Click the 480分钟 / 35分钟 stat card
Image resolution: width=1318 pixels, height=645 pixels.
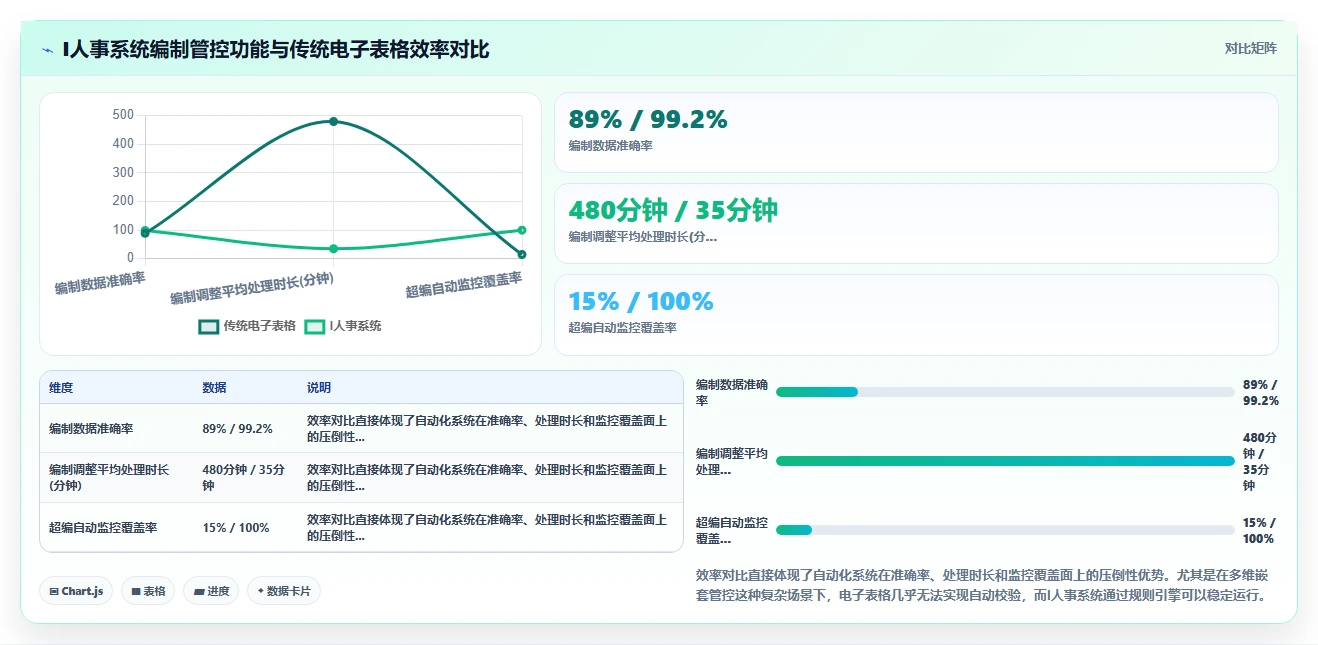click(x=916, y=223)
